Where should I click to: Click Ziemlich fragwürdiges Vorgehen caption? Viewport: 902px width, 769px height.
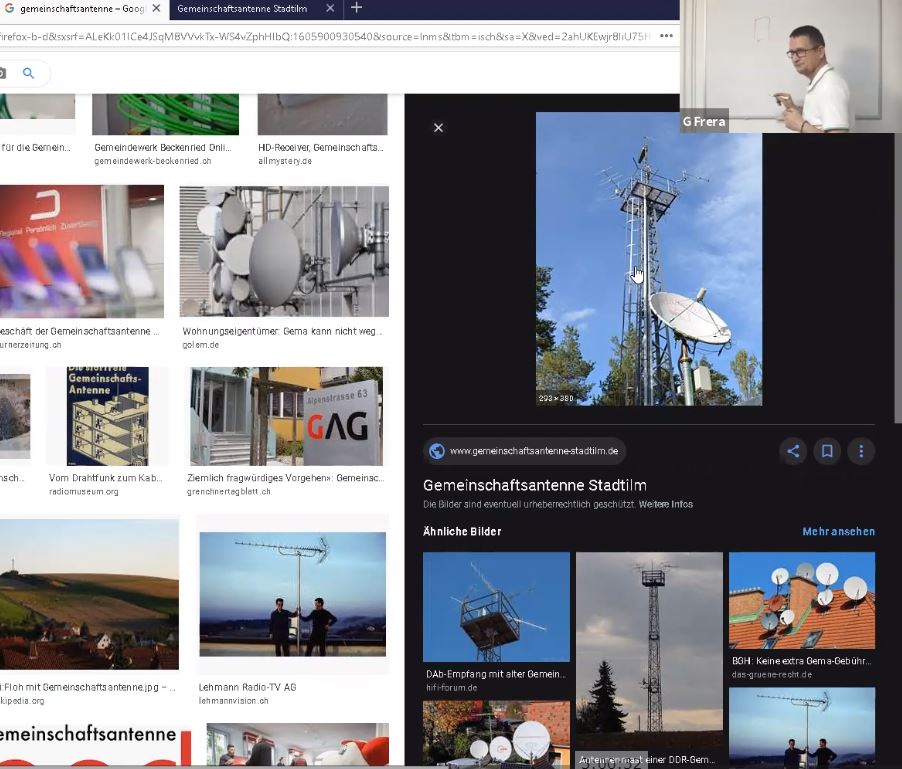285,477
